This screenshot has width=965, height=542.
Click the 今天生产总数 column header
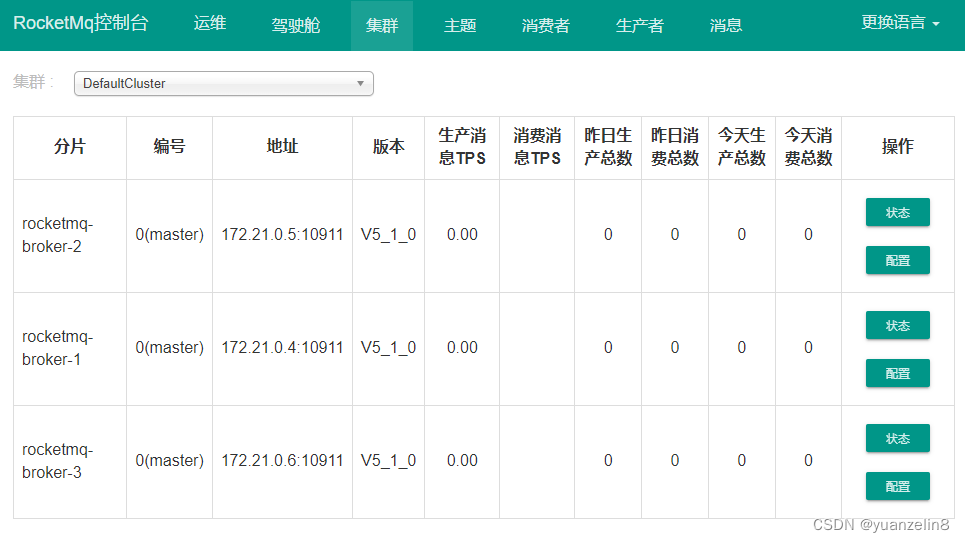(742, 146)
